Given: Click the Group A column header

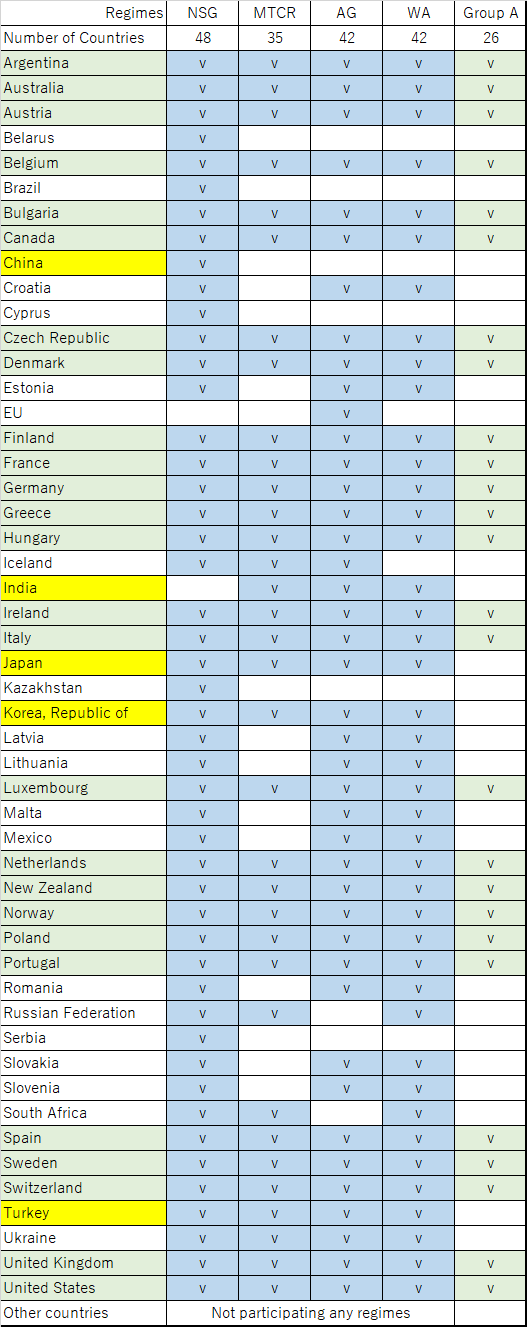Looking at the screenshot, I should [490, 13].
